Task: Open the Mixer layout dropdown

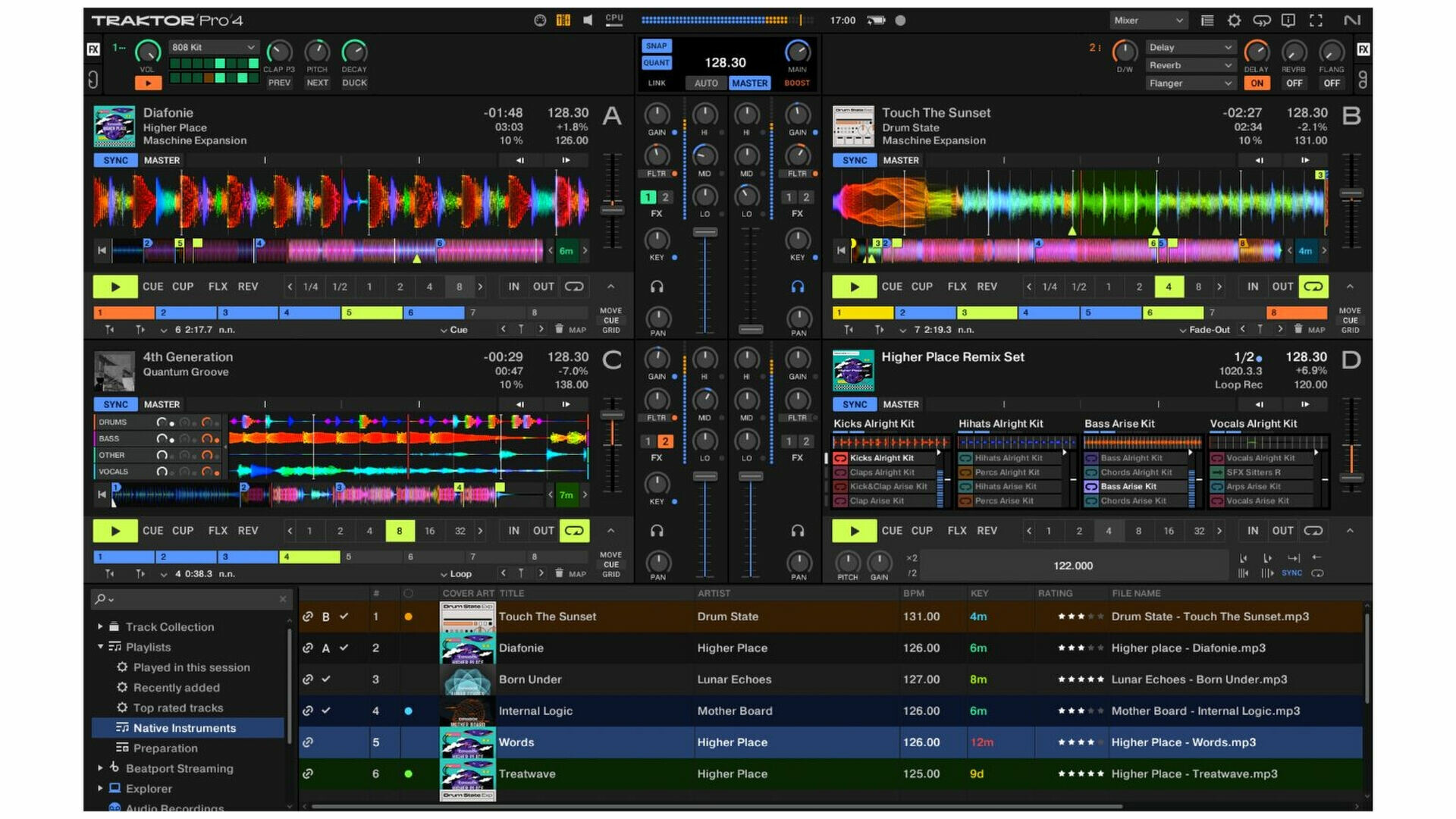Action: pos(1148,20)
